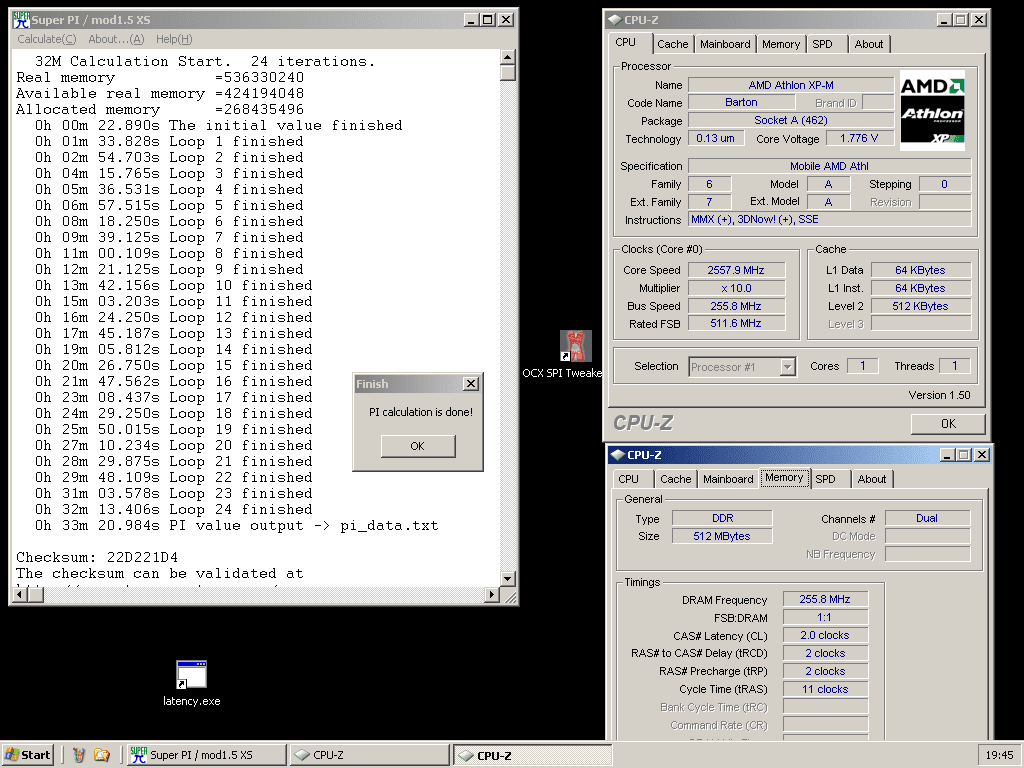Click the Instructions field MMX, 3DNow!, SSE

coord(829,220)
